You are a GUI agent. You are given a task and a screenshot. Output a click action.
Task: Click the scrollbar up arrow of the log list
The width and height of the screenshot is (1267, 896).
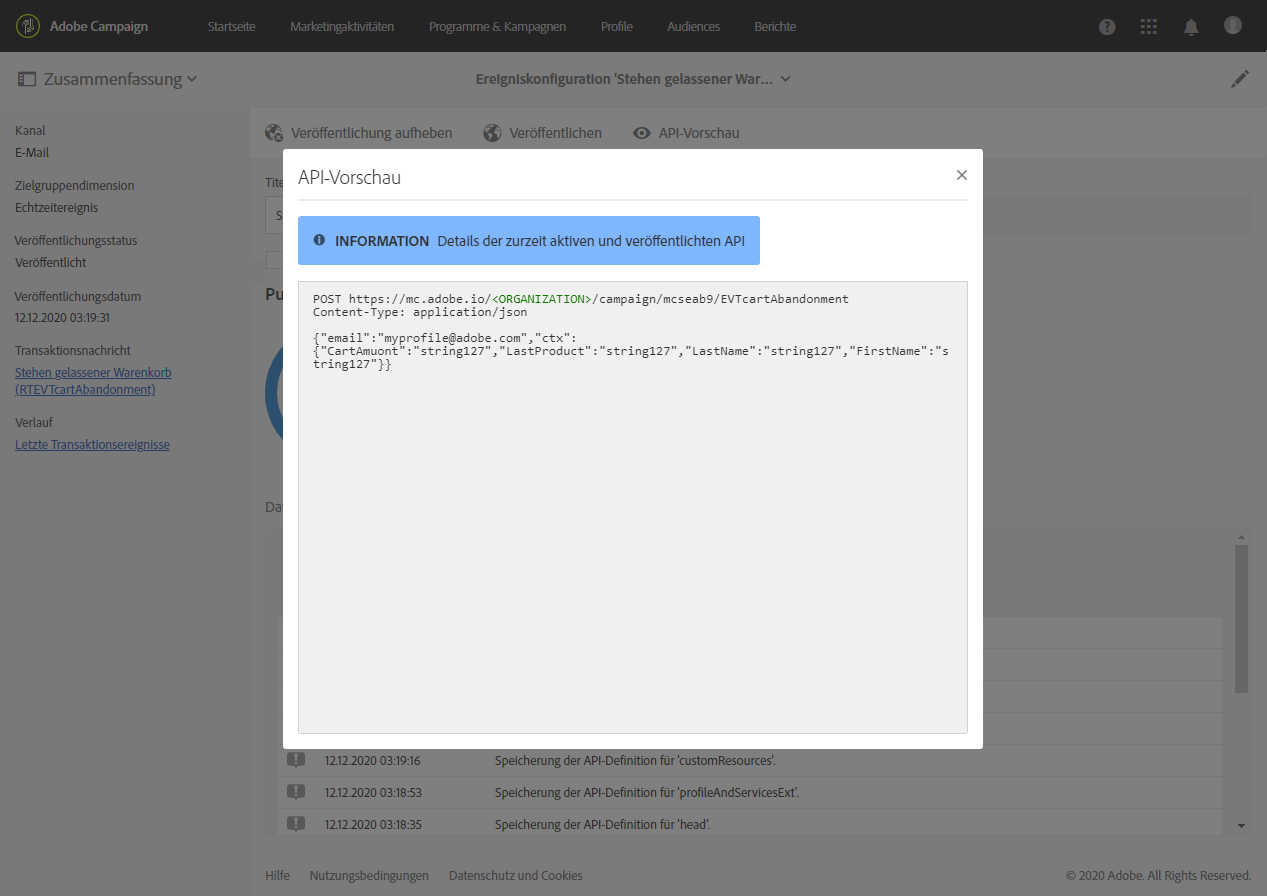(1241, 537)
